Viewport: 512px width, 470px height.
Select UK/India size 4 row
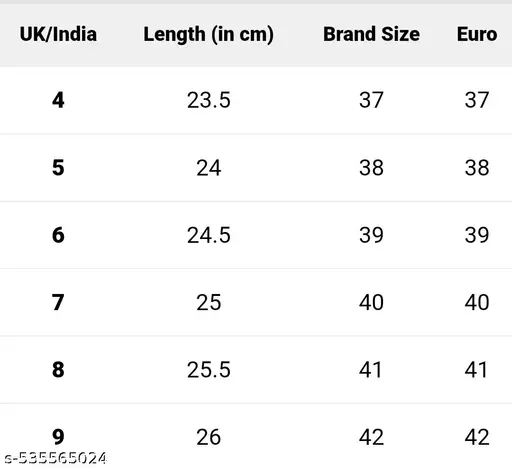[256, 100]
